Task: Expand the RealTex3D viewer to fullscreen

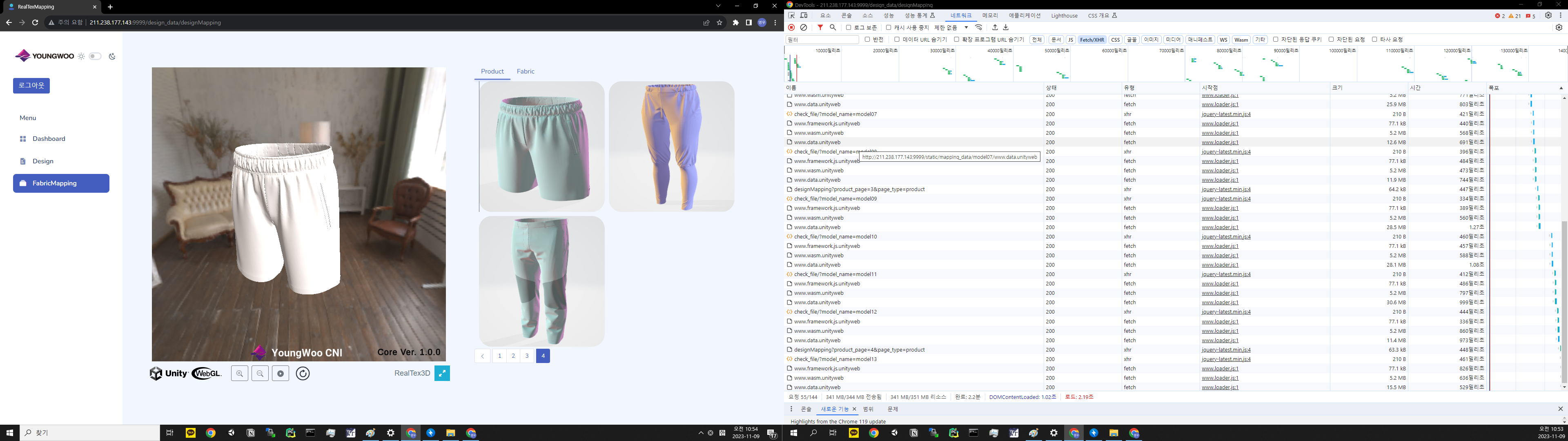Action: [x=442, y=373]
